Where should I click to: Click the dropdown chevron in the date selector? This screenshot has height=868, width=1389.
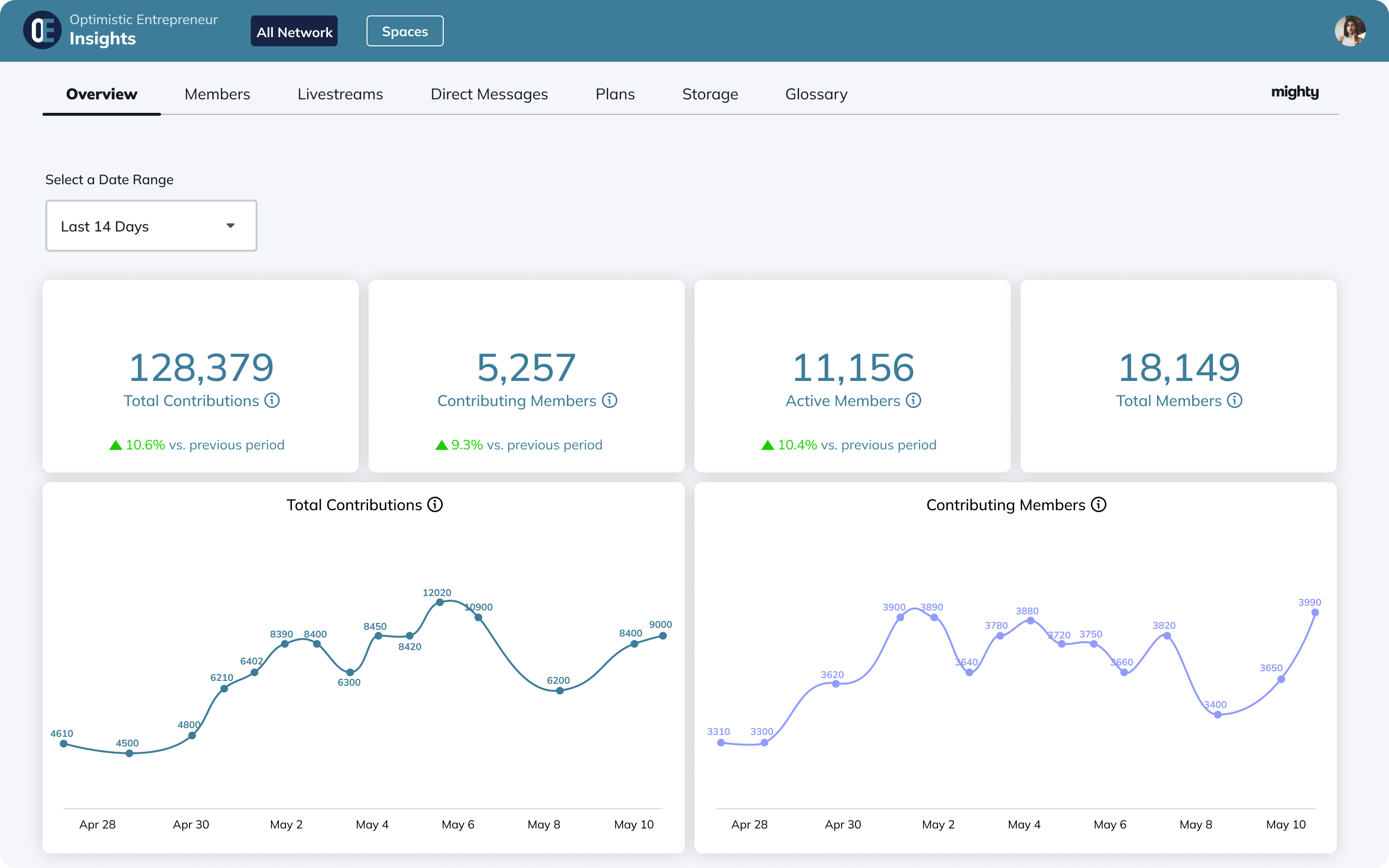tap(231, 226)
